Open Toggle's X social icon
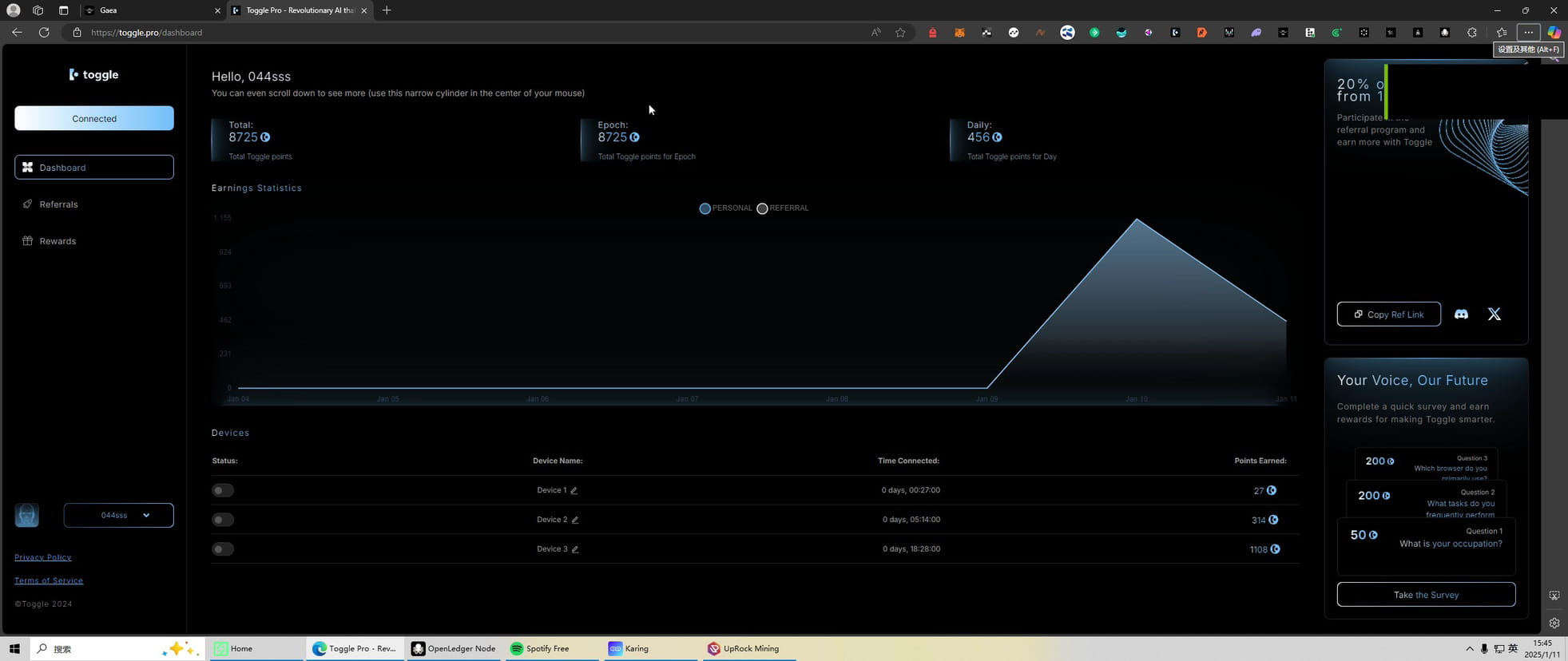The image size is (1568, 661). click(1494, 315)
